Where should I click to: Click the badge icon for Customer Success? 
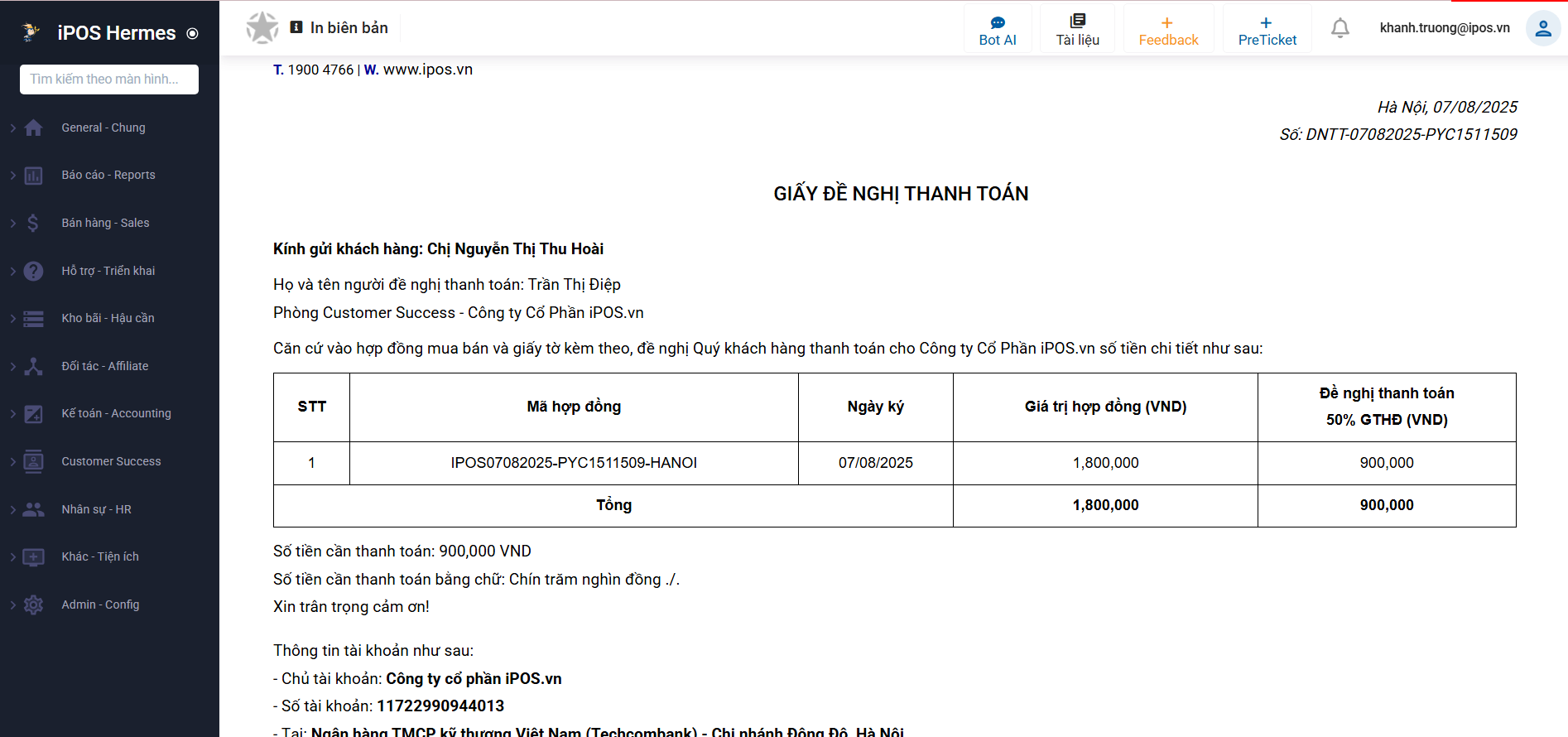click(33, 461)
